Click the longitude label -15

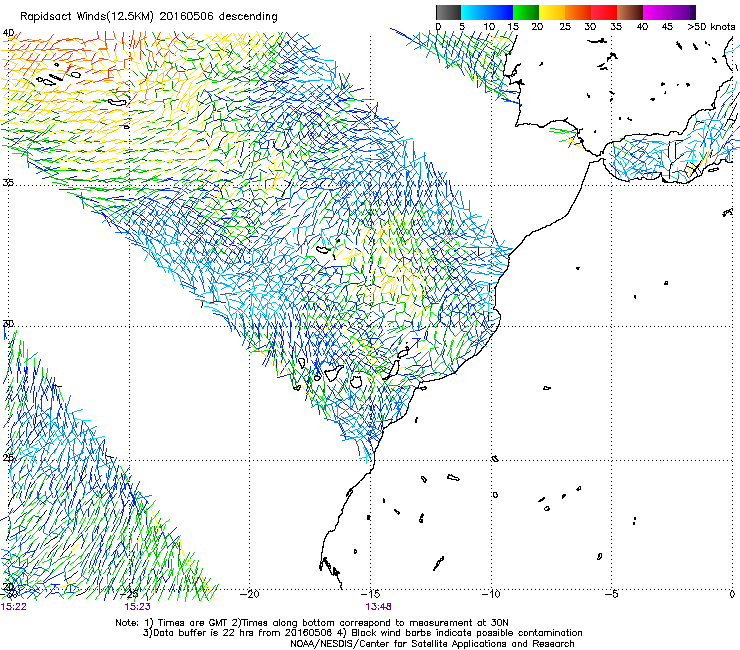pyautogui.click(x=370, y=594)
